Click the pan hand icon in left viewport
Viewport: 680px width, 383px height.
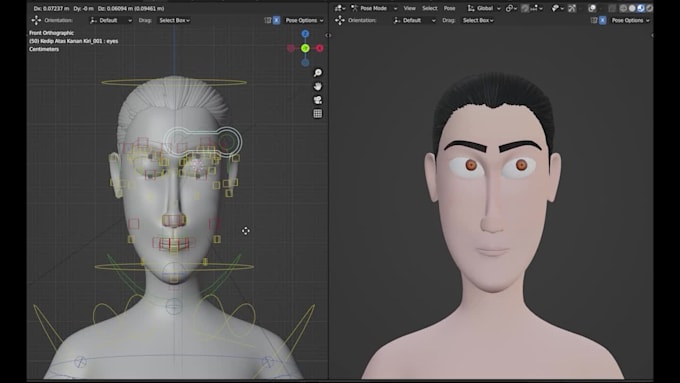coord(317,86)
